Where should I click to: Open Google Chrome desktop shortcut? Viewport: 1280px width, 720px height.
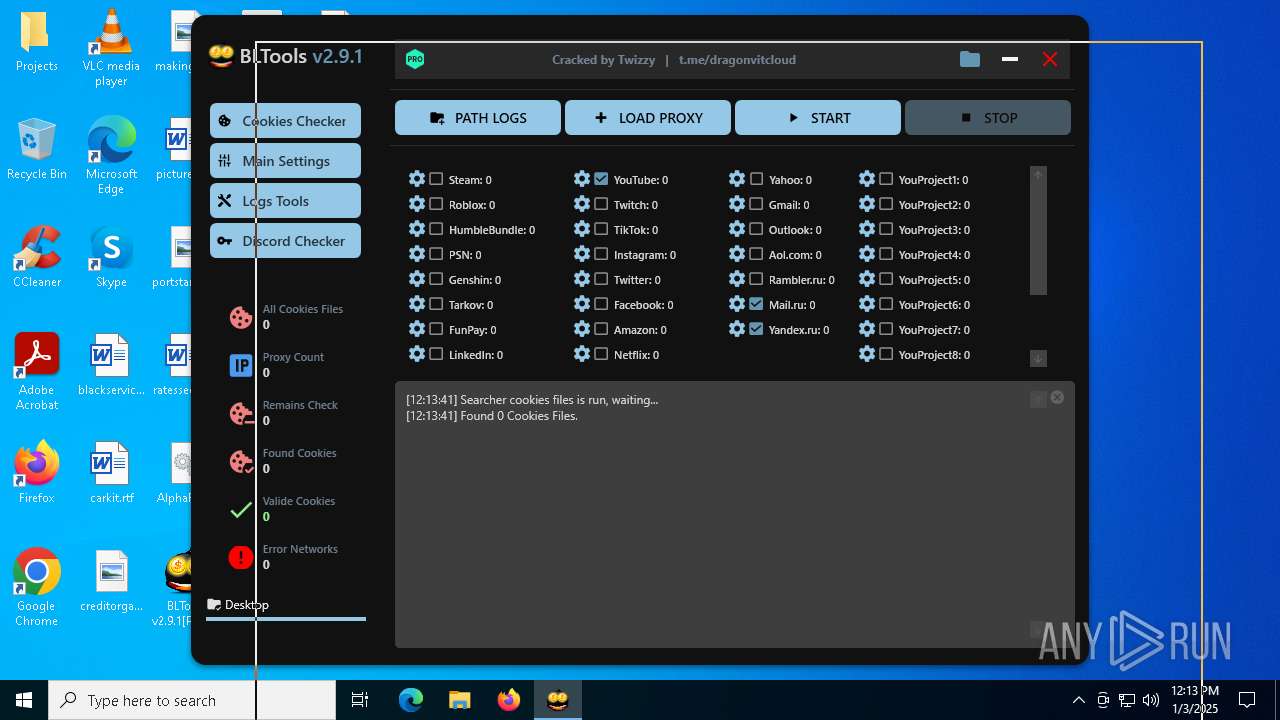coord(36,587)
